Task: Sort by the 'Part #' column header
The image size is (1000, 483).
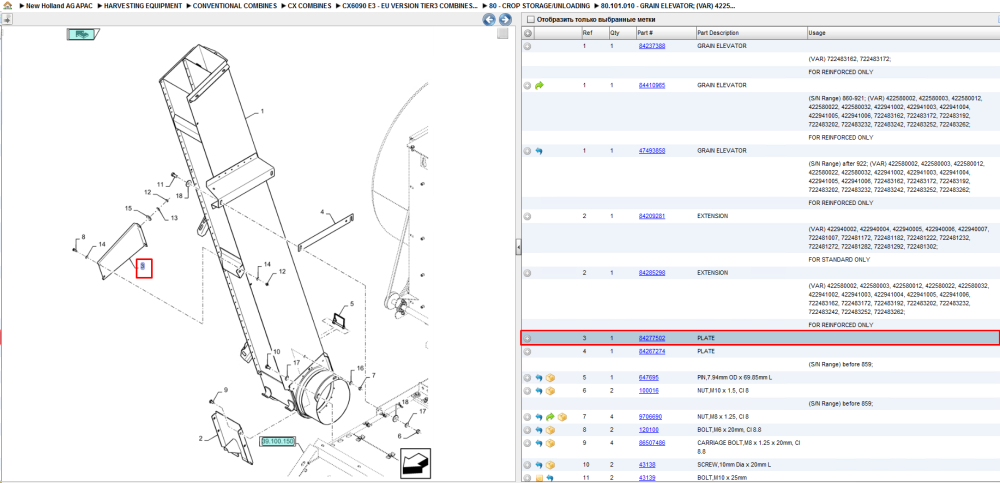Action: coord(665,33)
